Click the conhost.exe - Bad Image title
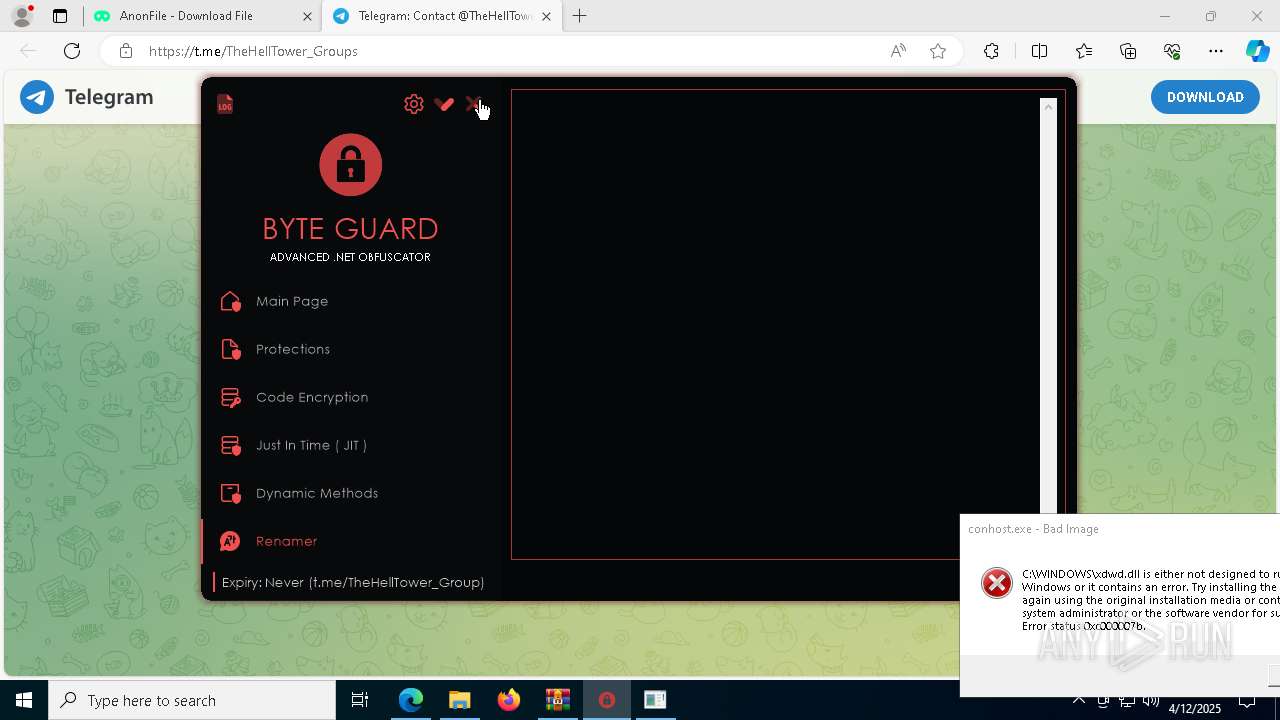The height and width of the screenshot is (720, 1280). click(1033, 529)
